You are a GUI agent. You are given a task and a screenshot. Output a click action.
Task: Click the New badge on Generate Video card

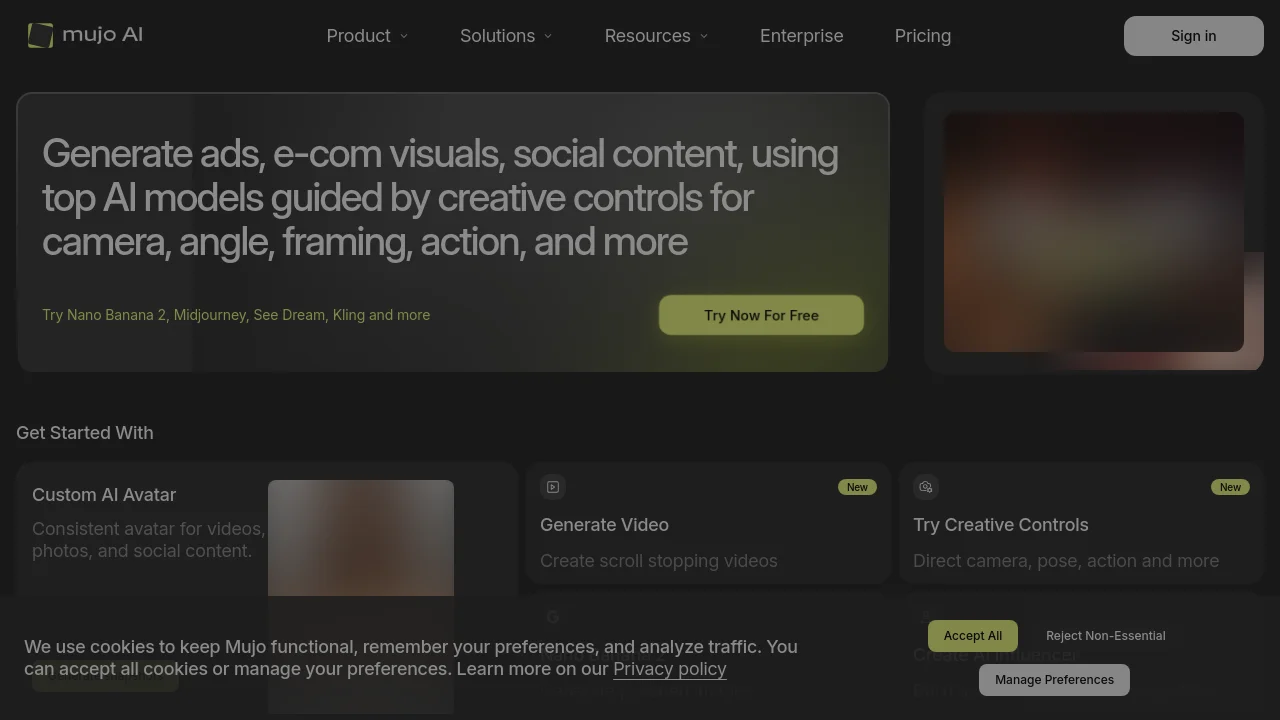(857, 487)
